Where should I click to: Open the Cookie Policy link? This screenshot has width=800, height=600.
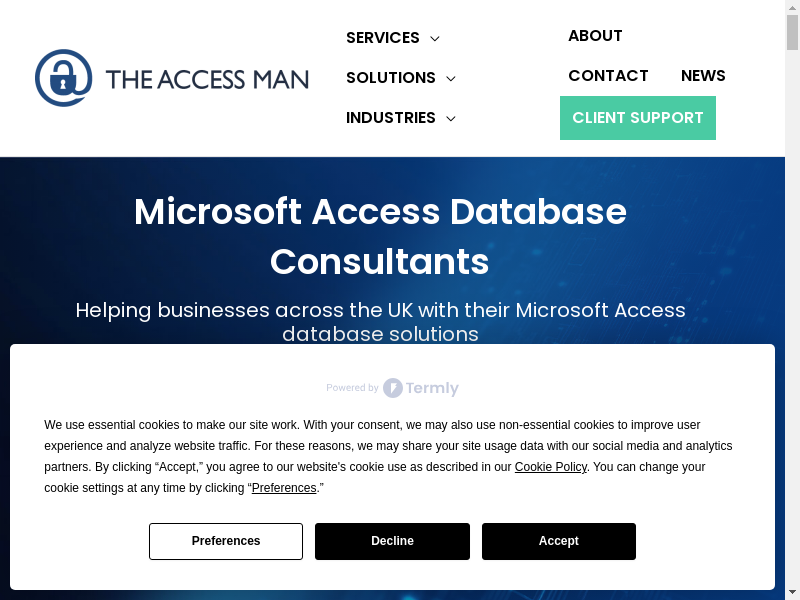tap(551, 467)
